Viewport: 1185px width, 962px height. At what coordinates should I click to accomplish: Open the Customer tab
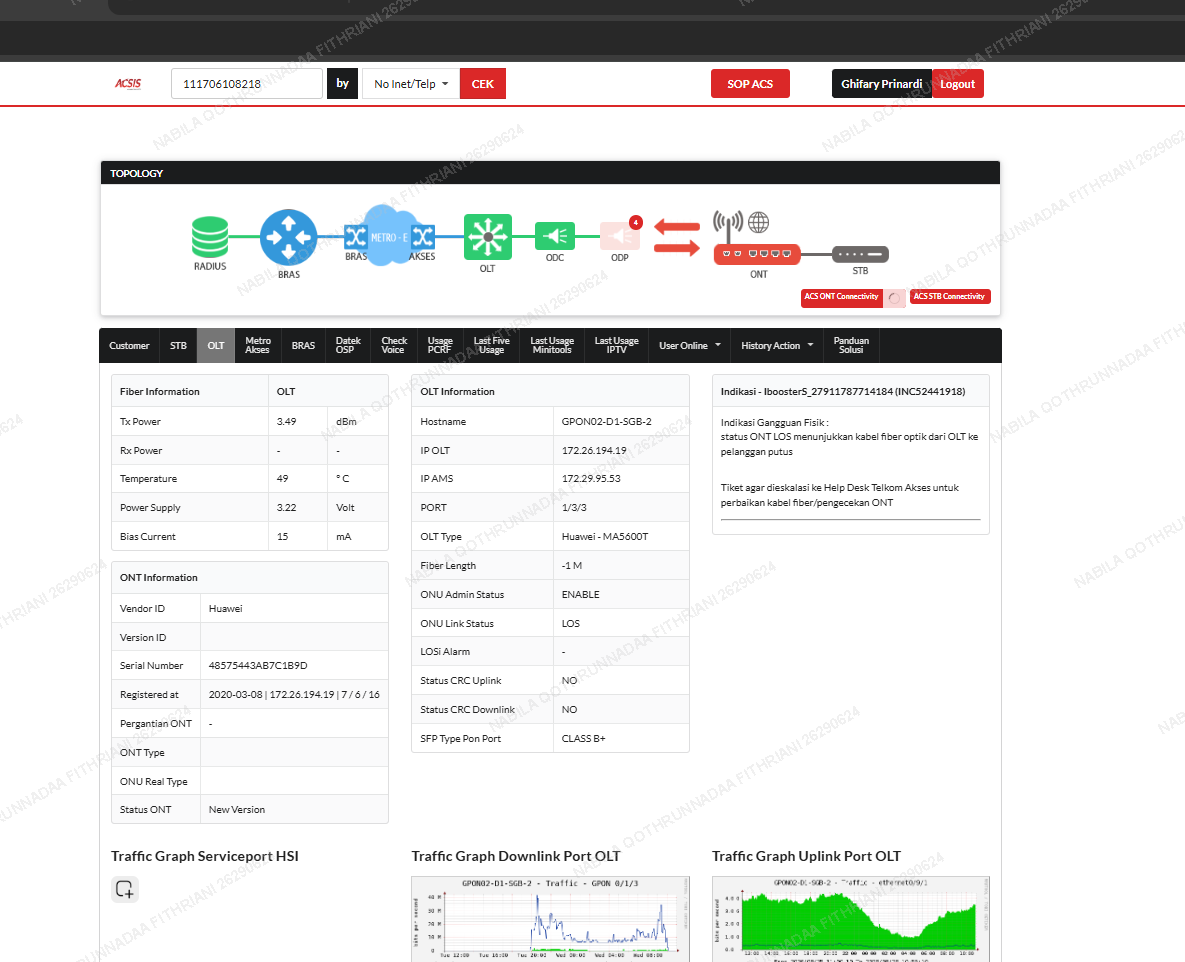pos(129,345)
